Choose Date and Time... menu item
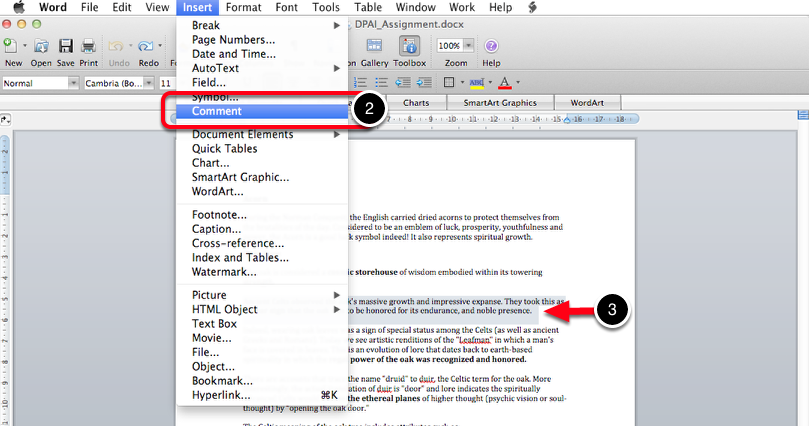 point(262,54)
